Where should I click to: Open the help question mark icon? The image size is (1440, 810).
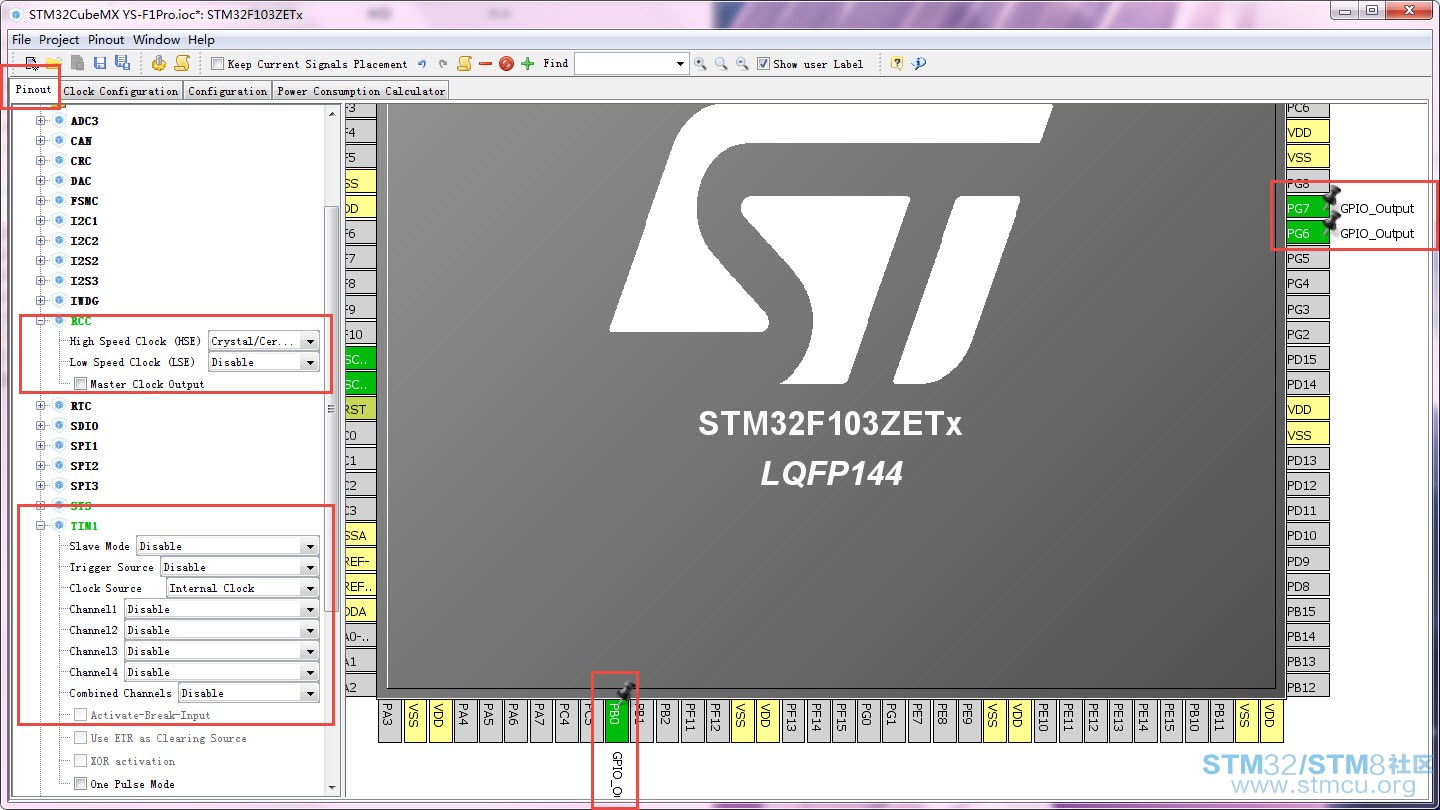point(896,63)
